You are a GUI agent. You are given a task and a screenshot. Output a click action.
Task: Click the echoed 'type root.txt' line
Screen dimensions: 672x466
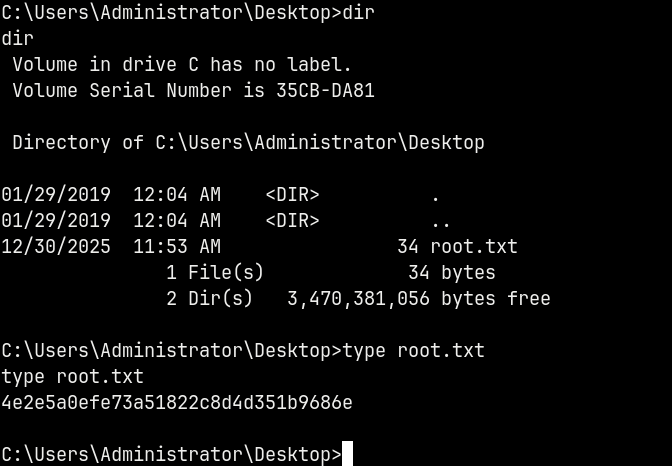72,377
